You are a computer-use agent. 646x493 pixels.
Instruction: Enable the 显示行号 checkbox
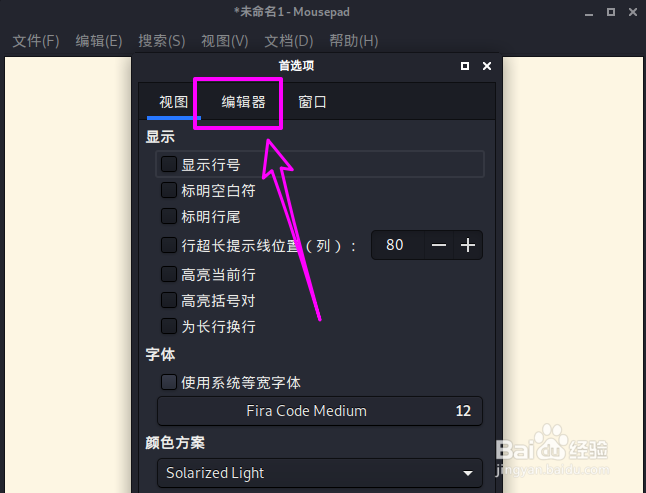pos(169,164)
